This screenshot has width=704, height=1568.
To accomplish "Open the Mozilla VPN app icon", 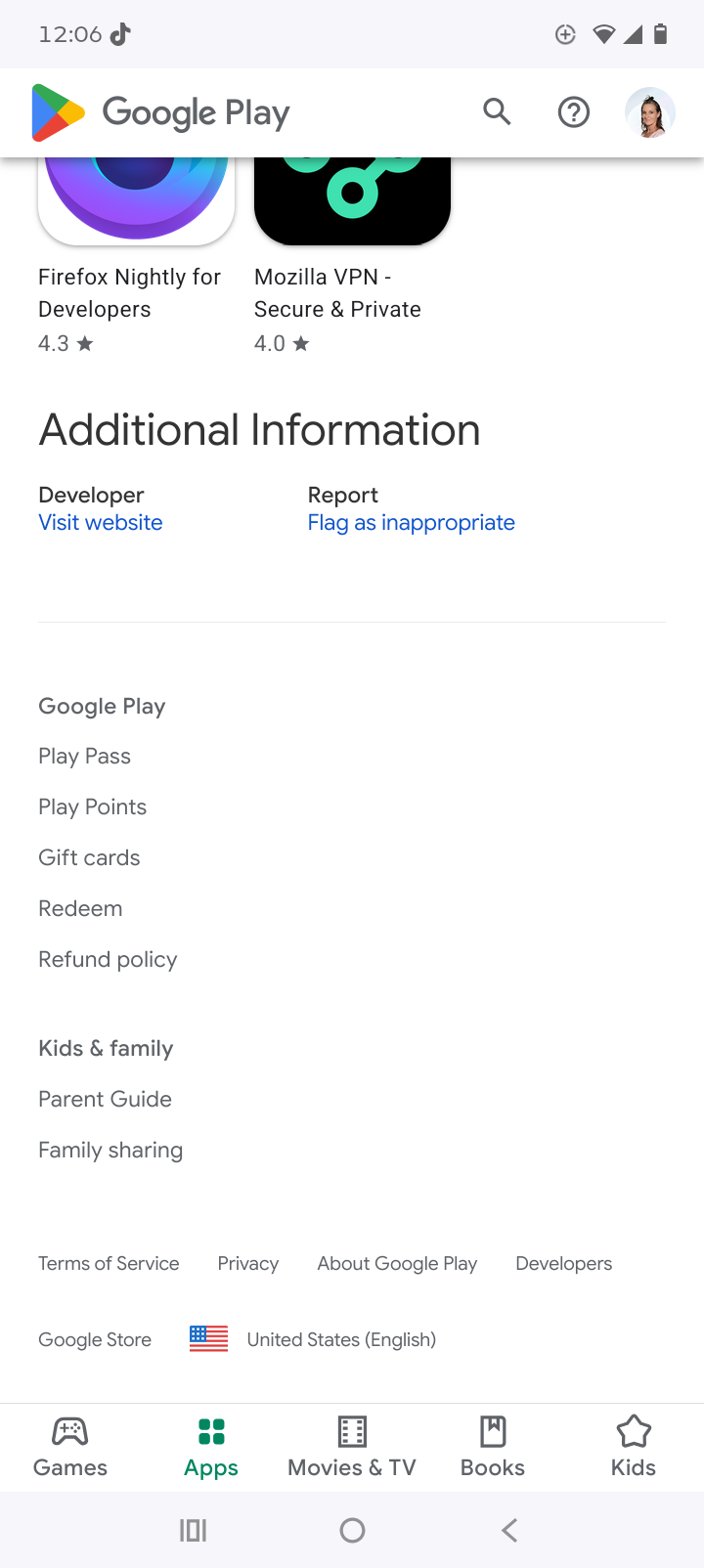I will (352, 201).
